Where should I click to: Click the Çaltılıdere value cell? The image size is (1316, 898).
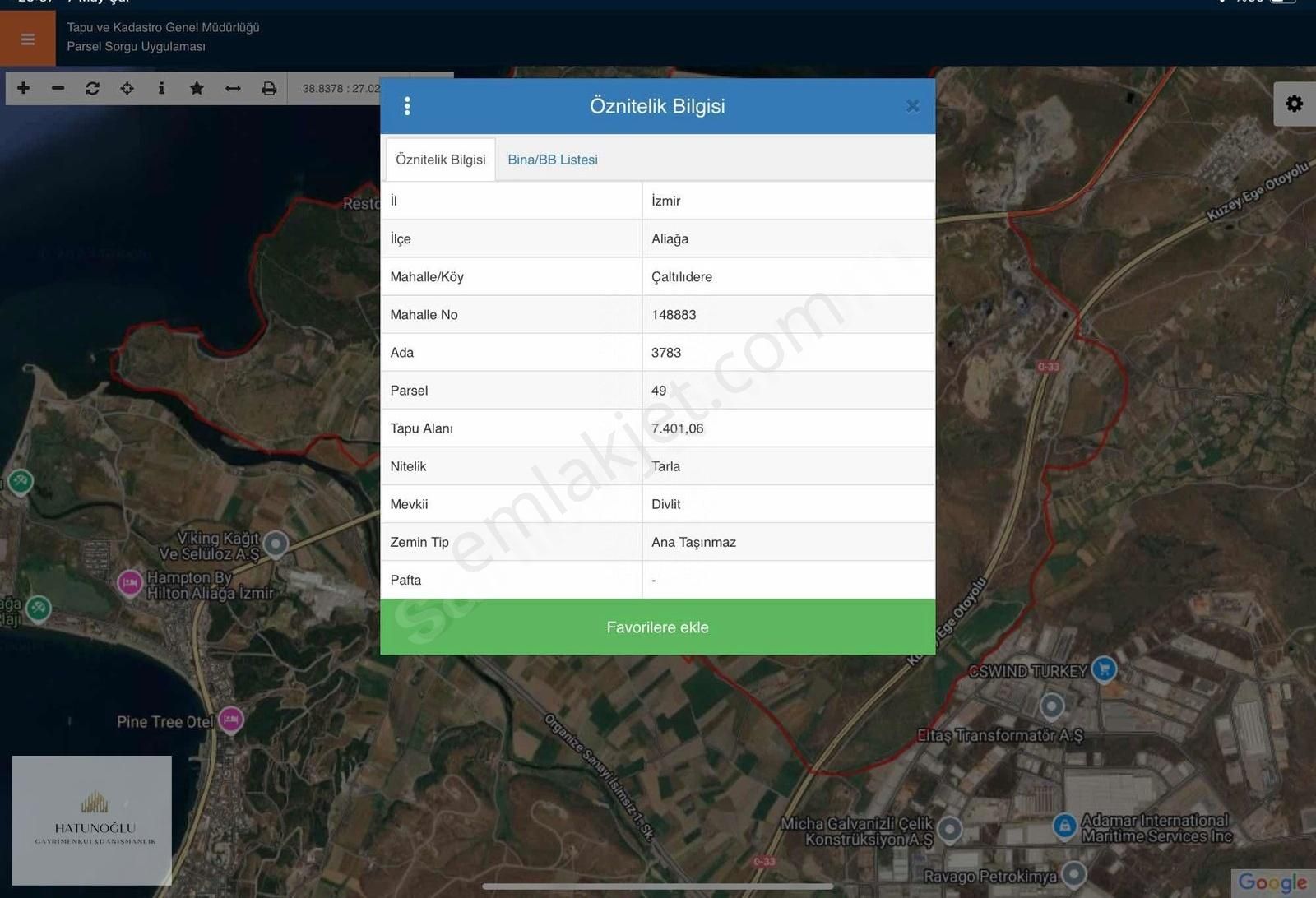[x=789, y=276]
